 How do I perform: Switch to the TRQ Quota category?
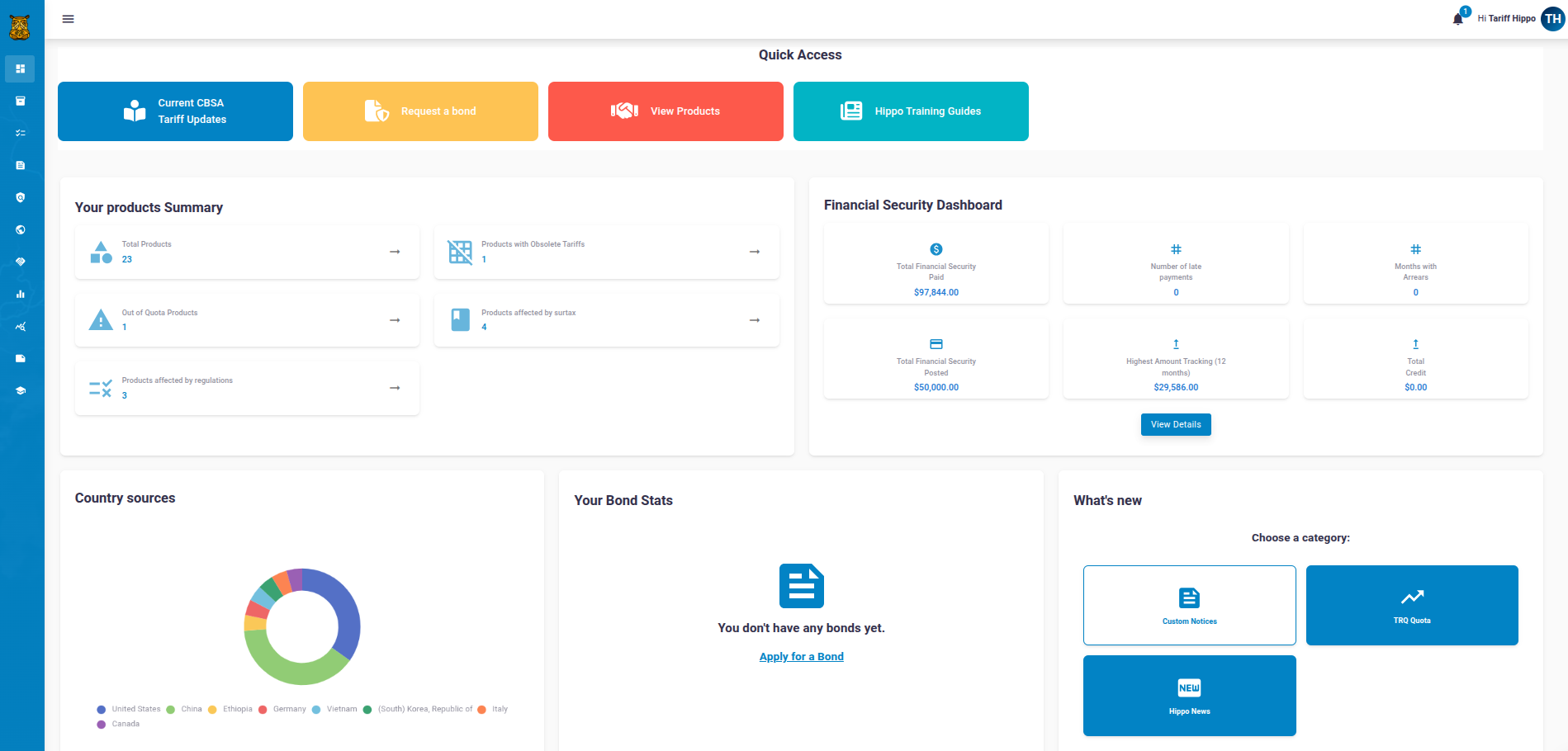1411,605
